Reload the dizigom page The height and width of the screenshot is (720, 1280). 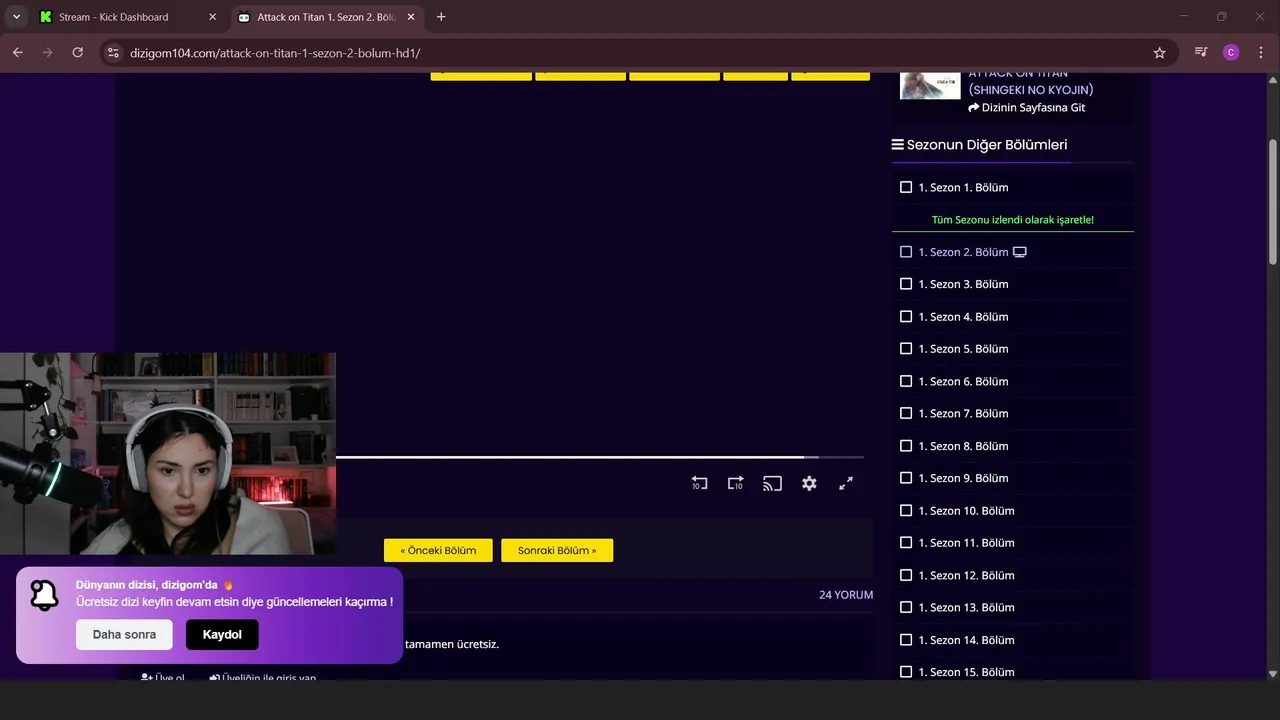78,53
